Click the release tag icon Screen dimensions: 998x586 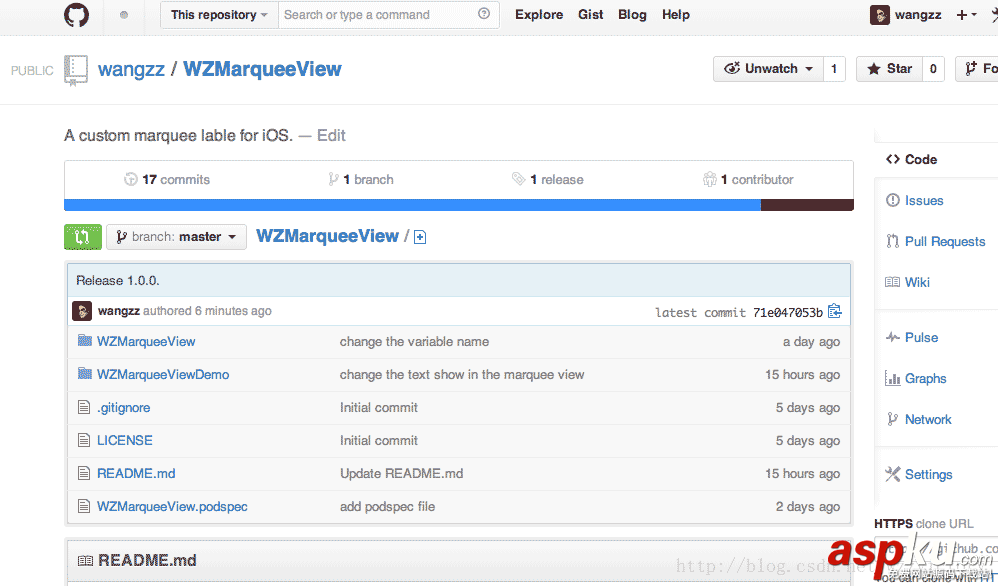(518, 179)
